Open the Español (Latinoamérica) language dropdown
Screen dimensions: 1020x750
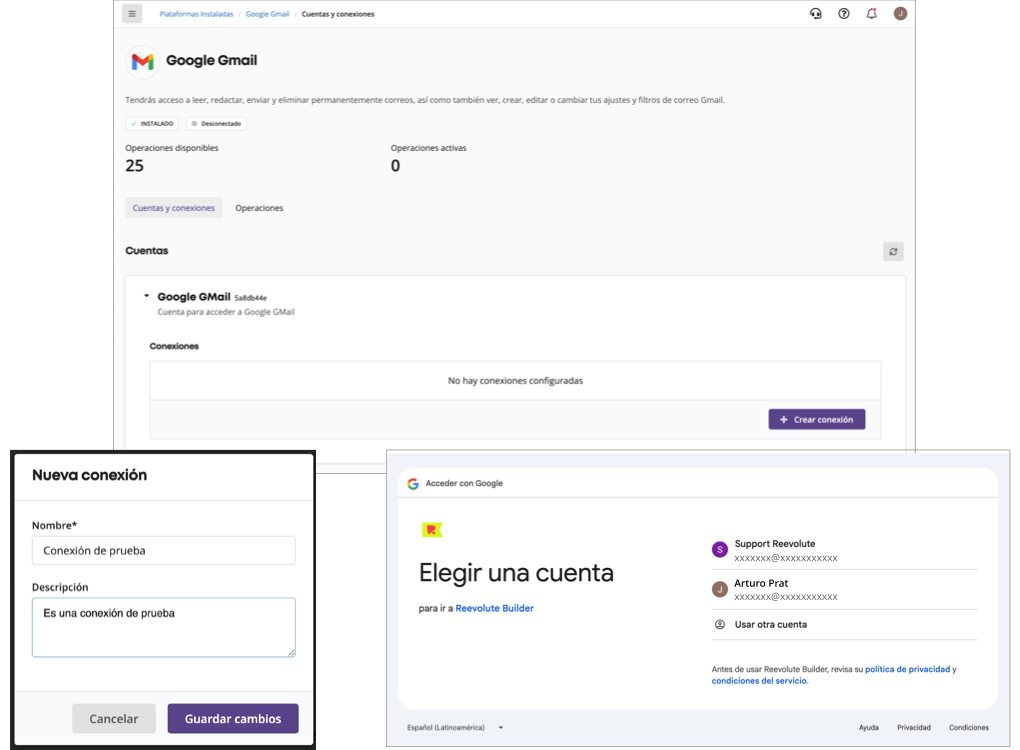(455, 728)
